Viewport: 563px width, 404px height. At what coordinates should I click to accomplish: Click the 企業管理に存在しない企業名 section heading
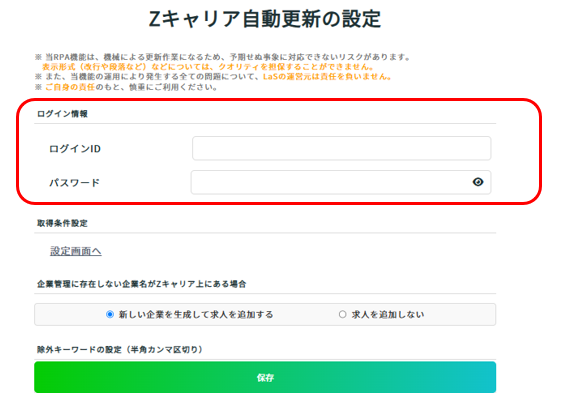[x=141, y=284]
